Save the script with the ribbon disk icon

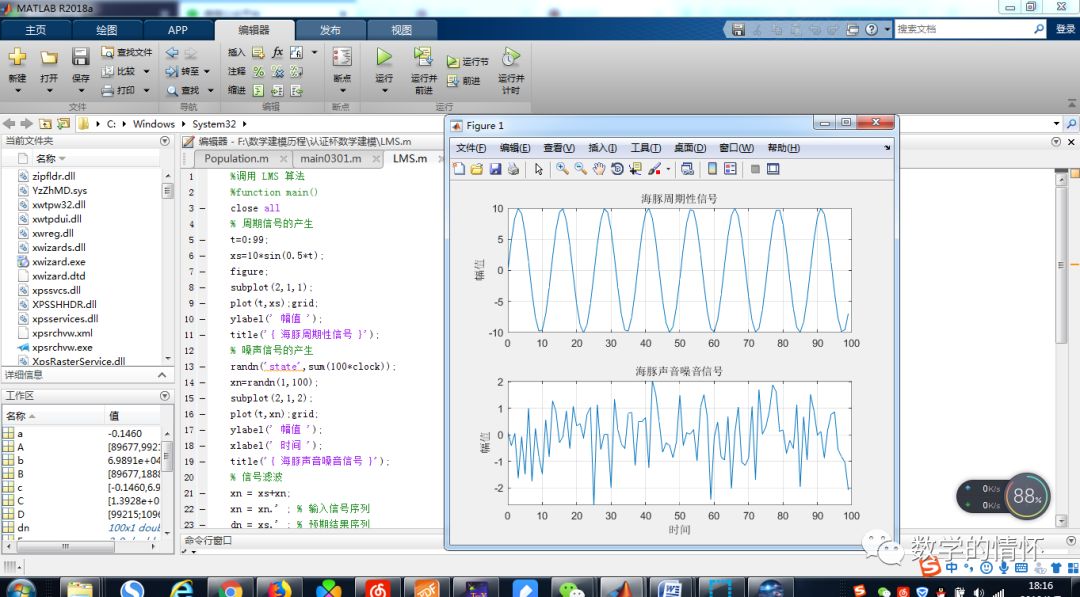[x=81, y=56]
